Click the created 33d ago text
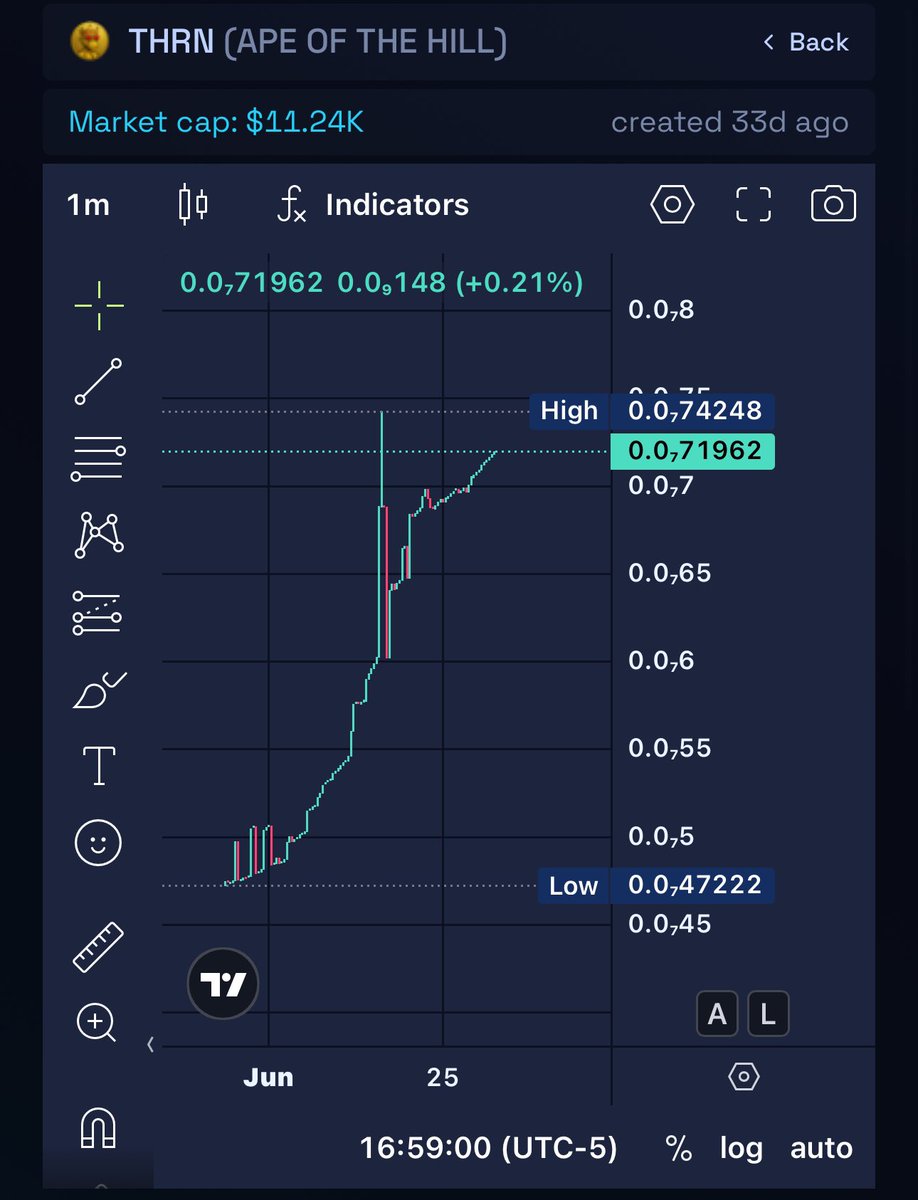 click(730, 122)
